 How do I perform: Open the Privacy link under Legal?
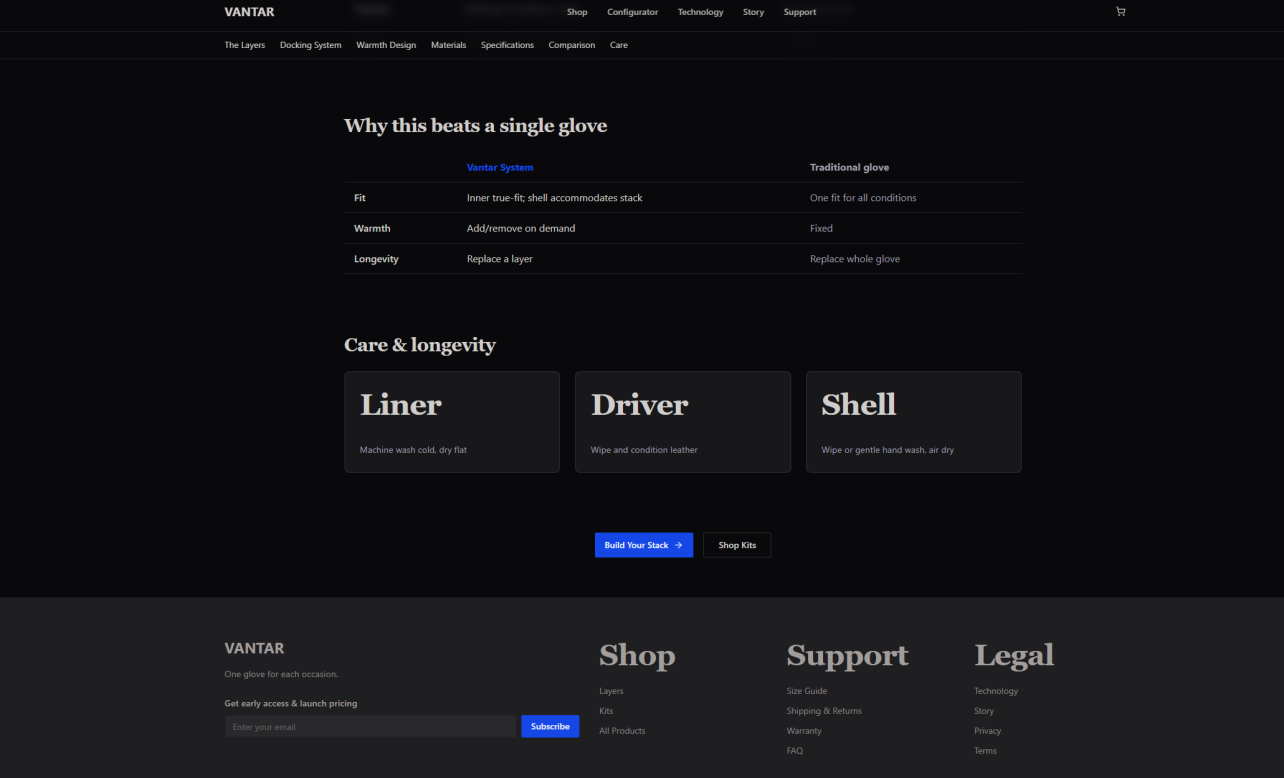(x=987, y=731)
